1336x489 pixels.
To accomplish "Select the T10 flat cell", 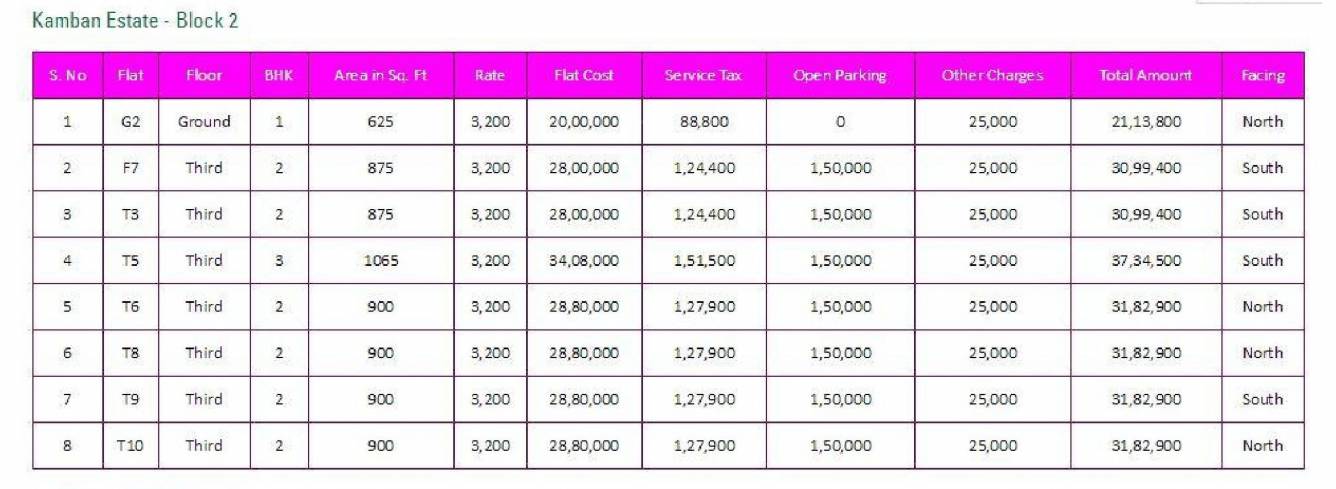I will point(130,446).
